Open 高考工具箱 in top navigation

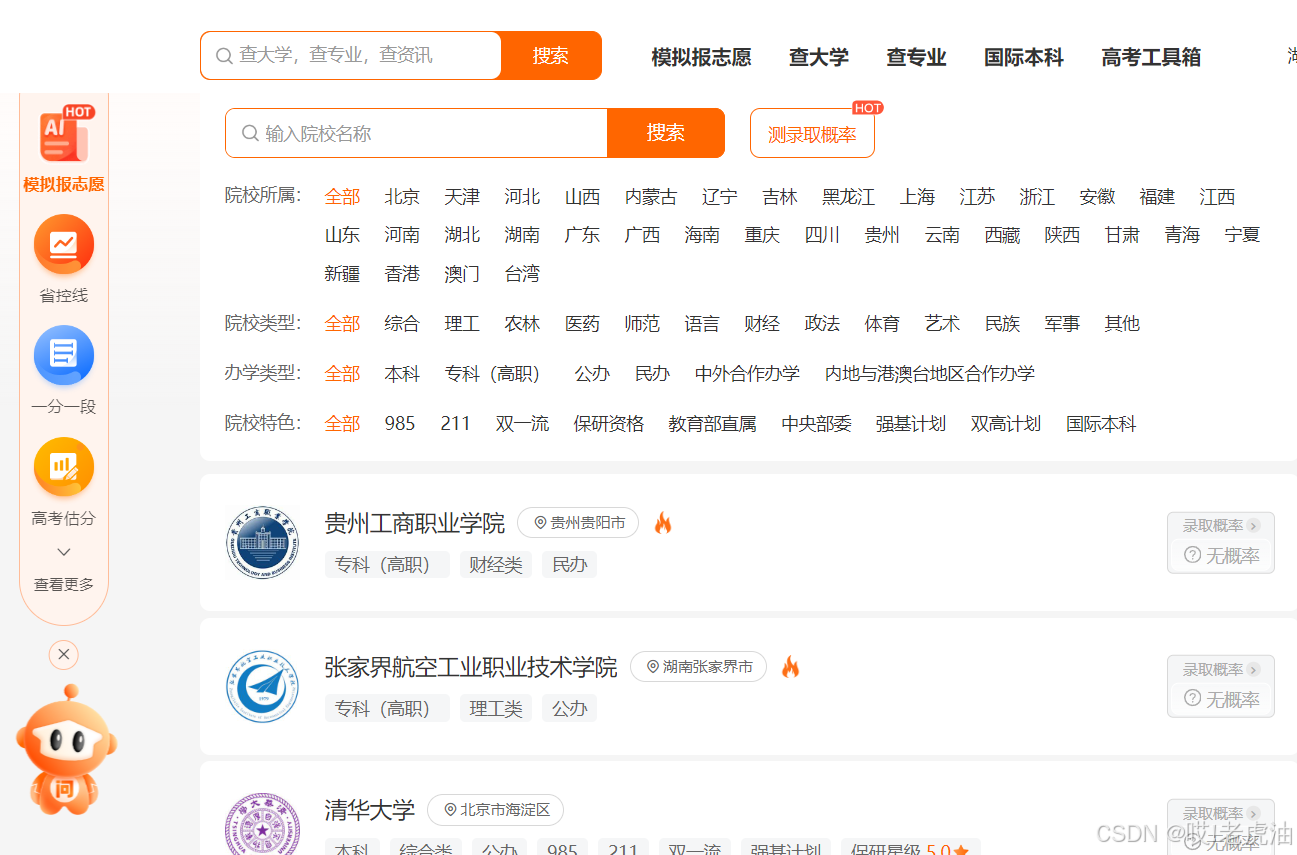1151,57
